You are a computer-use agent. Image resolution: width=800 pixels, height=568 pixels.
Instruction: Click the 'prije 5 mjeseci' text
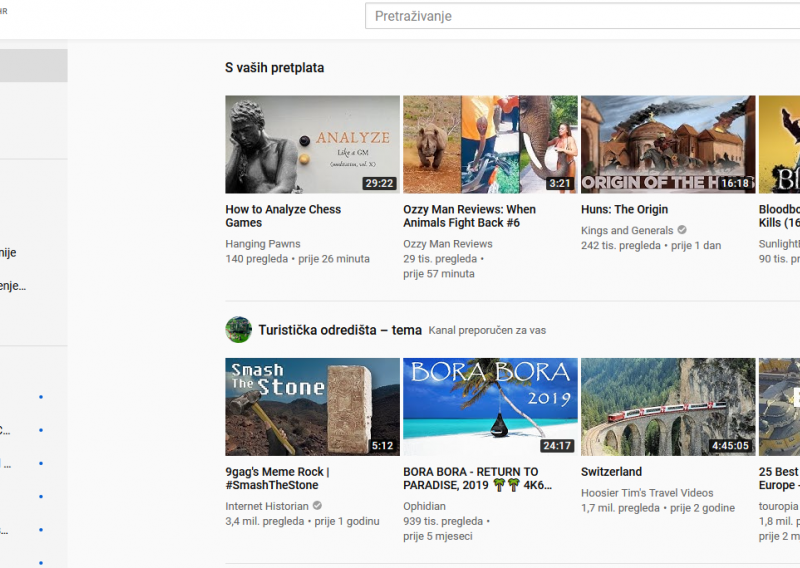pyautogui.click(x=438, y=536)
